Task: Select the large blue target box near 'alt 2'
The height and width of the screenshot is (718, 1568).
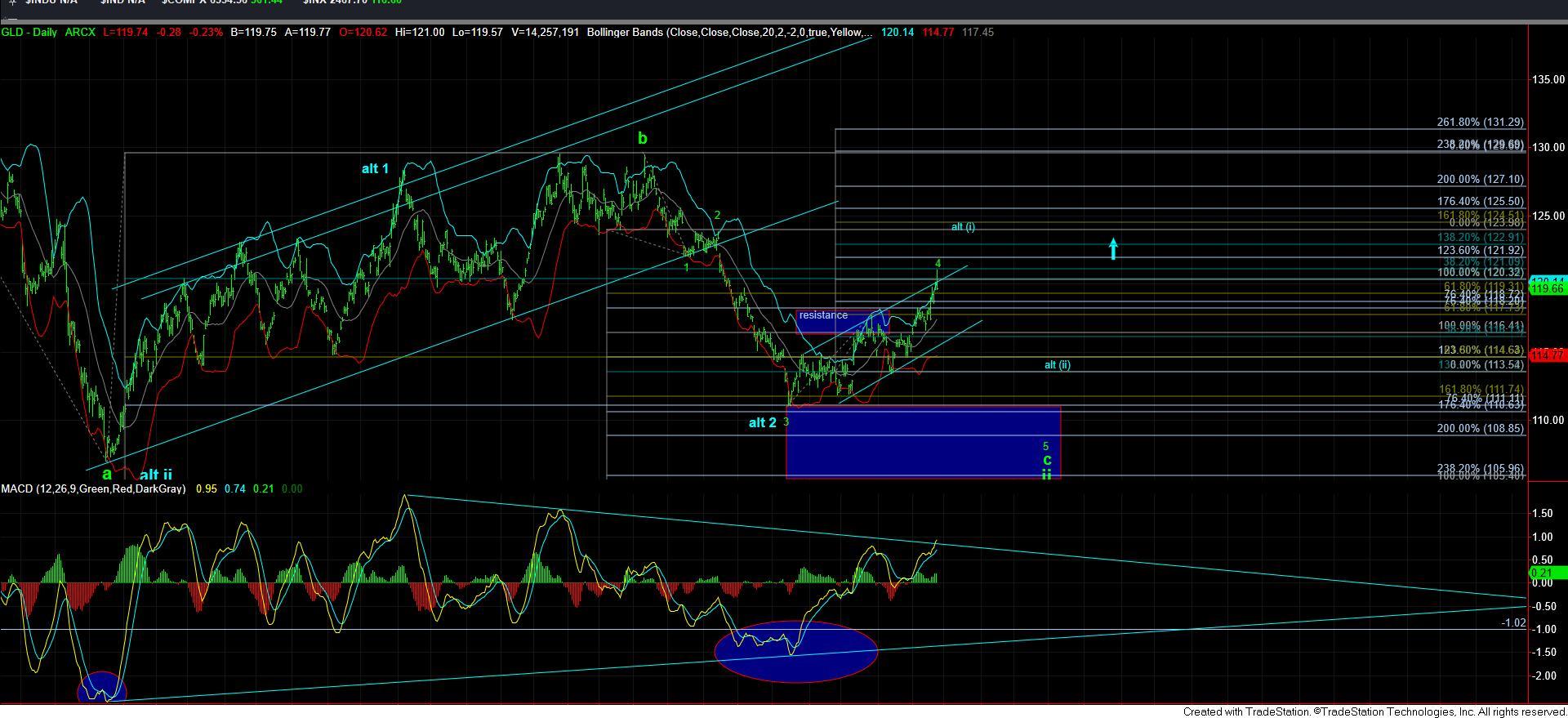Action: pyautogui.click(x=923, y=442)
